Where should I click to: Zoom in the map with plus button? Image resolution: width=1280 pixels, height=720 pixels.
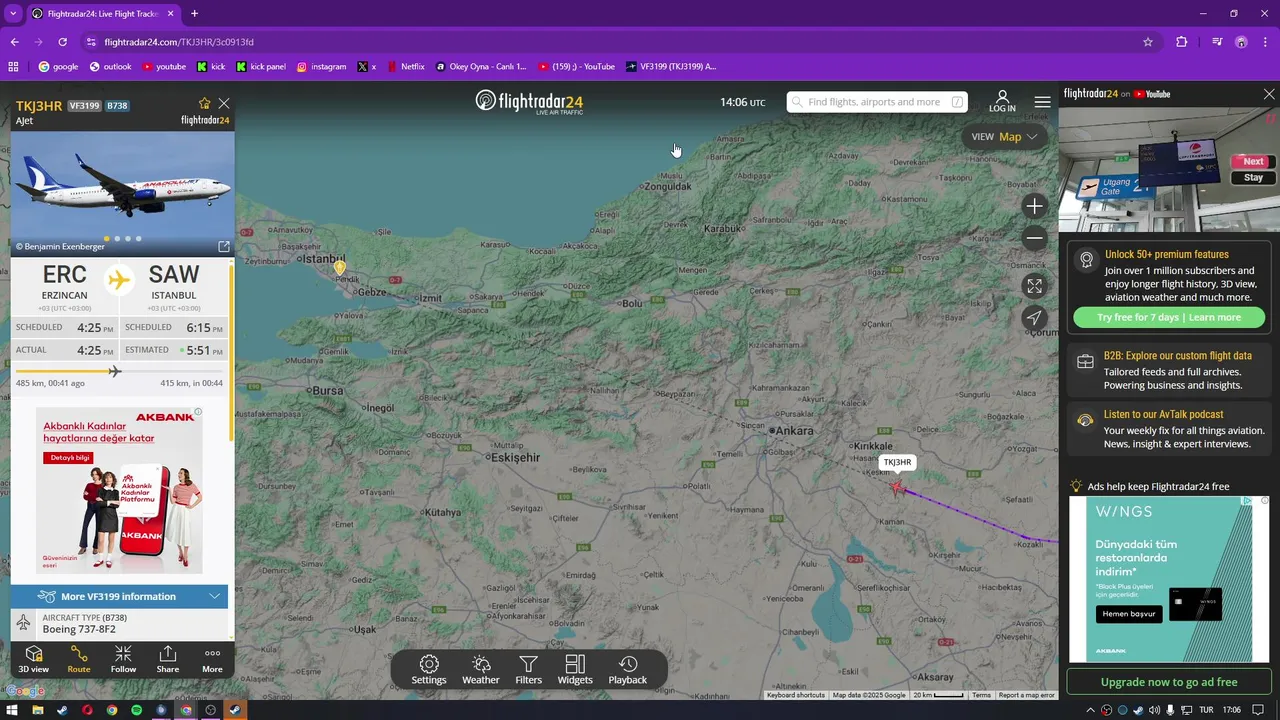click(1035, 206)
